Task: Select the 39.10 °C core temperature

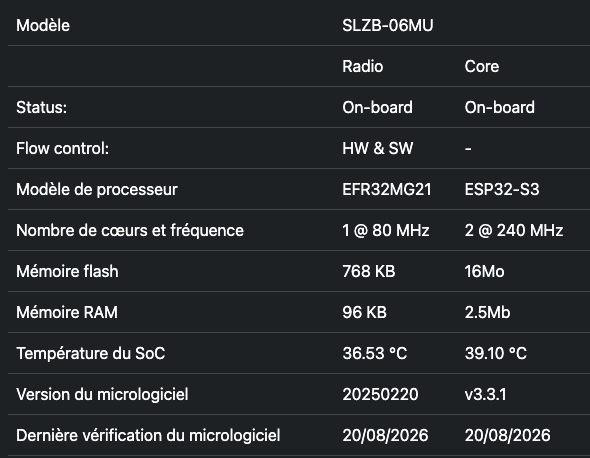Action: tap(496, 353)
